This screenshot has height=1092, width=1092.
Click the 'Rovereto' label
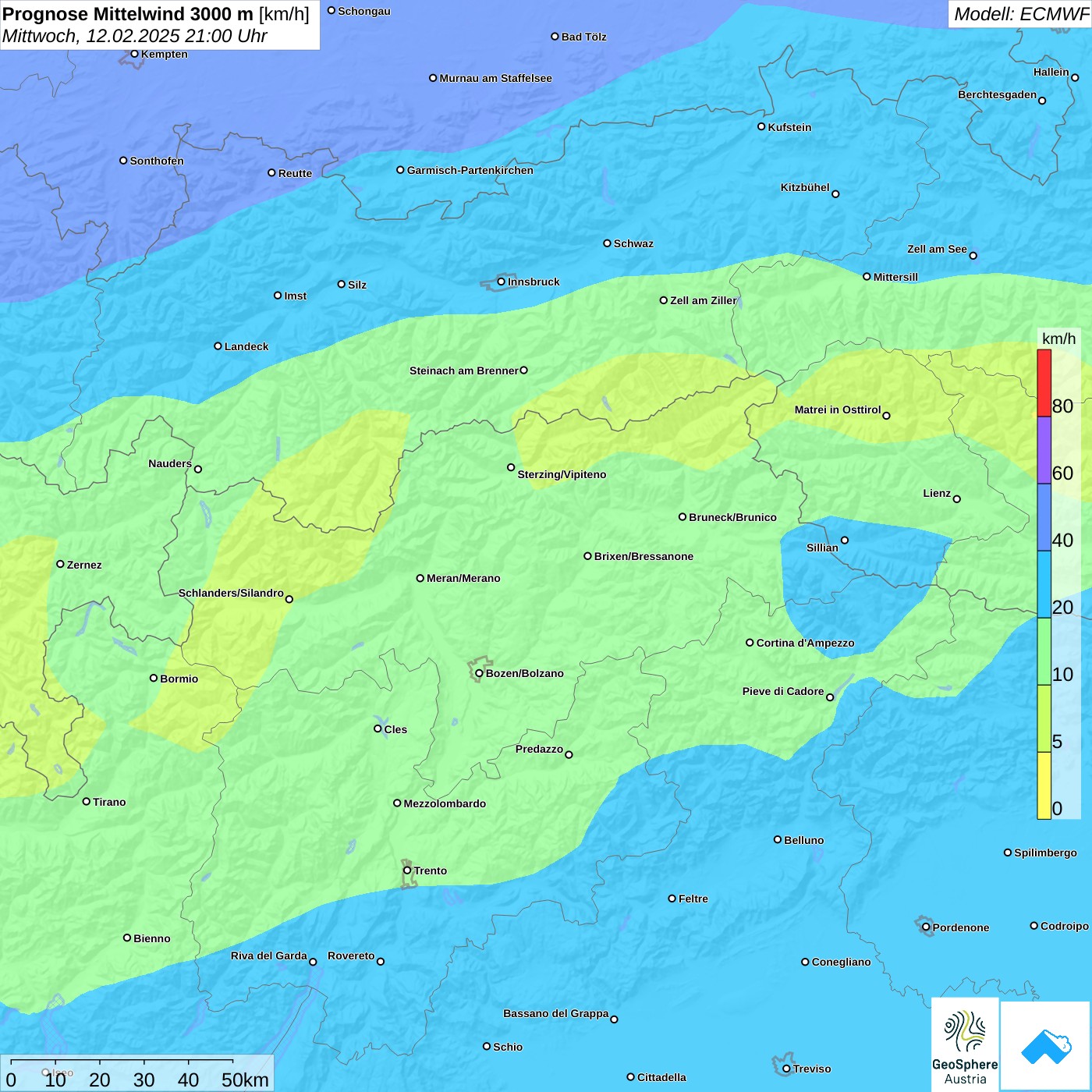click(351, 955)
